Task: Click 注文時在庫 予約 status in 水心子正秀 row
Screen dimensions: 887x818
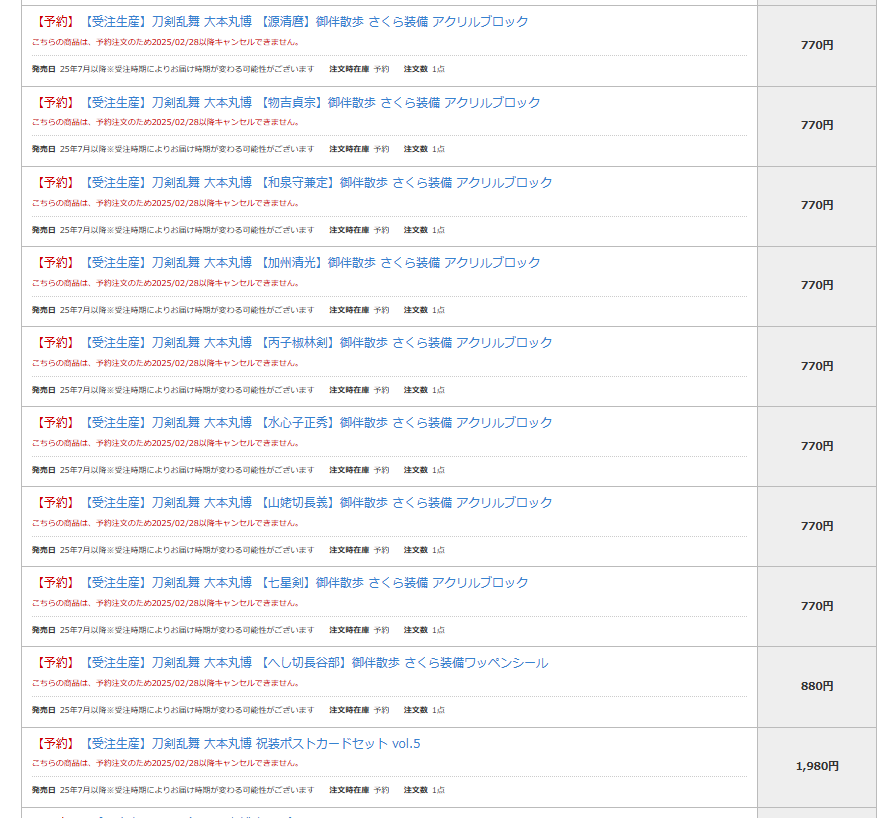Action: point(359,470)
